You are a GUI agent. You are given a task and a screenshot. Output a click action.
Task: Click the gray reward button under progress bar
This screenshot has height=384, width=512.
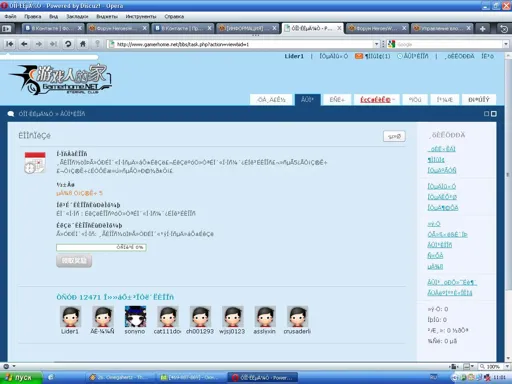click(74, 261)
